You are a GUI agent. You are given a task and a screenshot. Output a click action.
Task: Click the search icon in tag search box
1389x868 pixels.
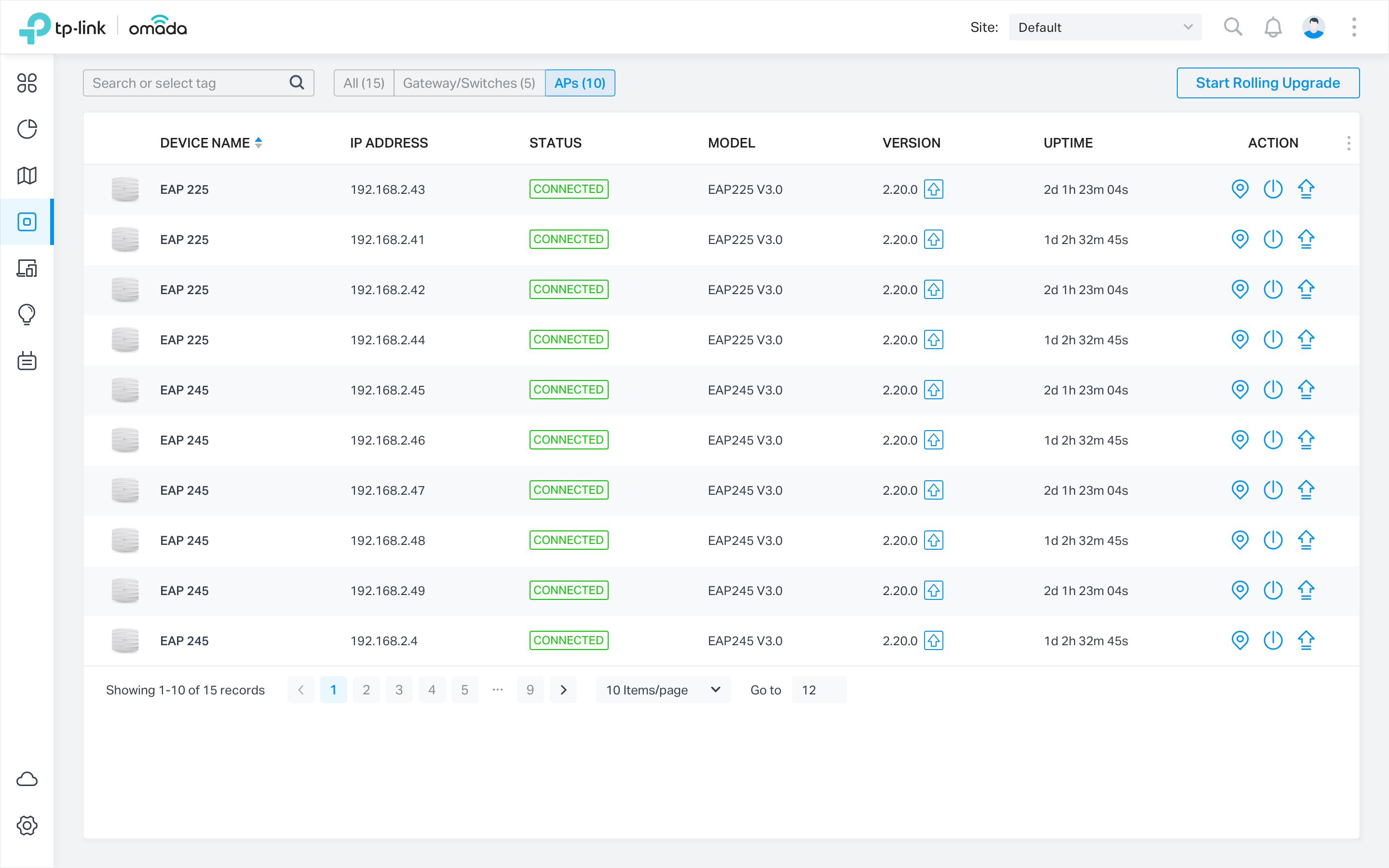(x=297, y=82)
